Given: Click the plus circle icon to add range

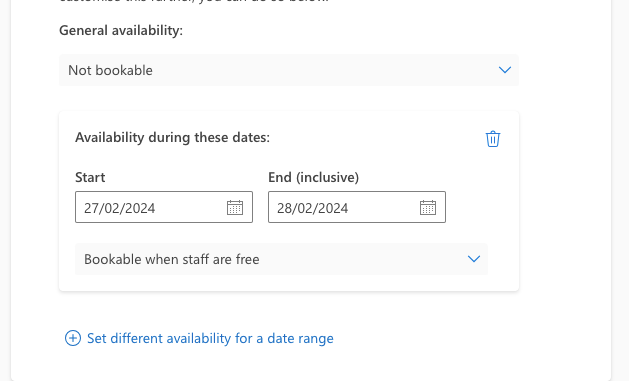Looking at the screenshot, I should pos(73,338).
